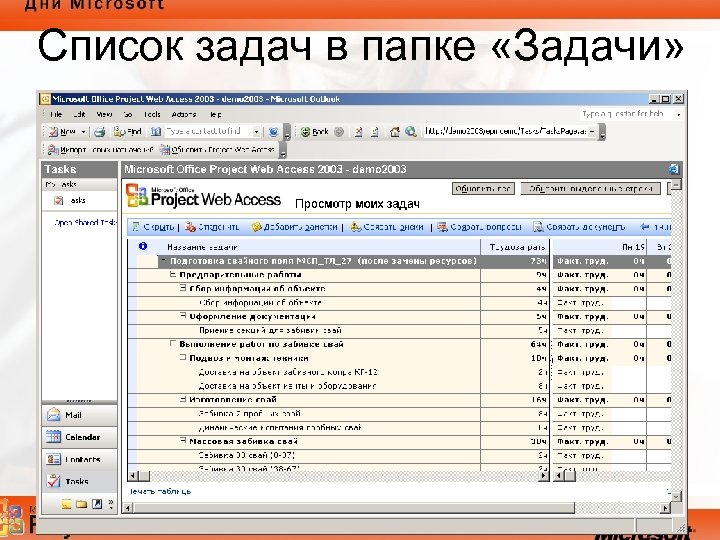
Task: Open the Edit menu
Action: (79, 114)
